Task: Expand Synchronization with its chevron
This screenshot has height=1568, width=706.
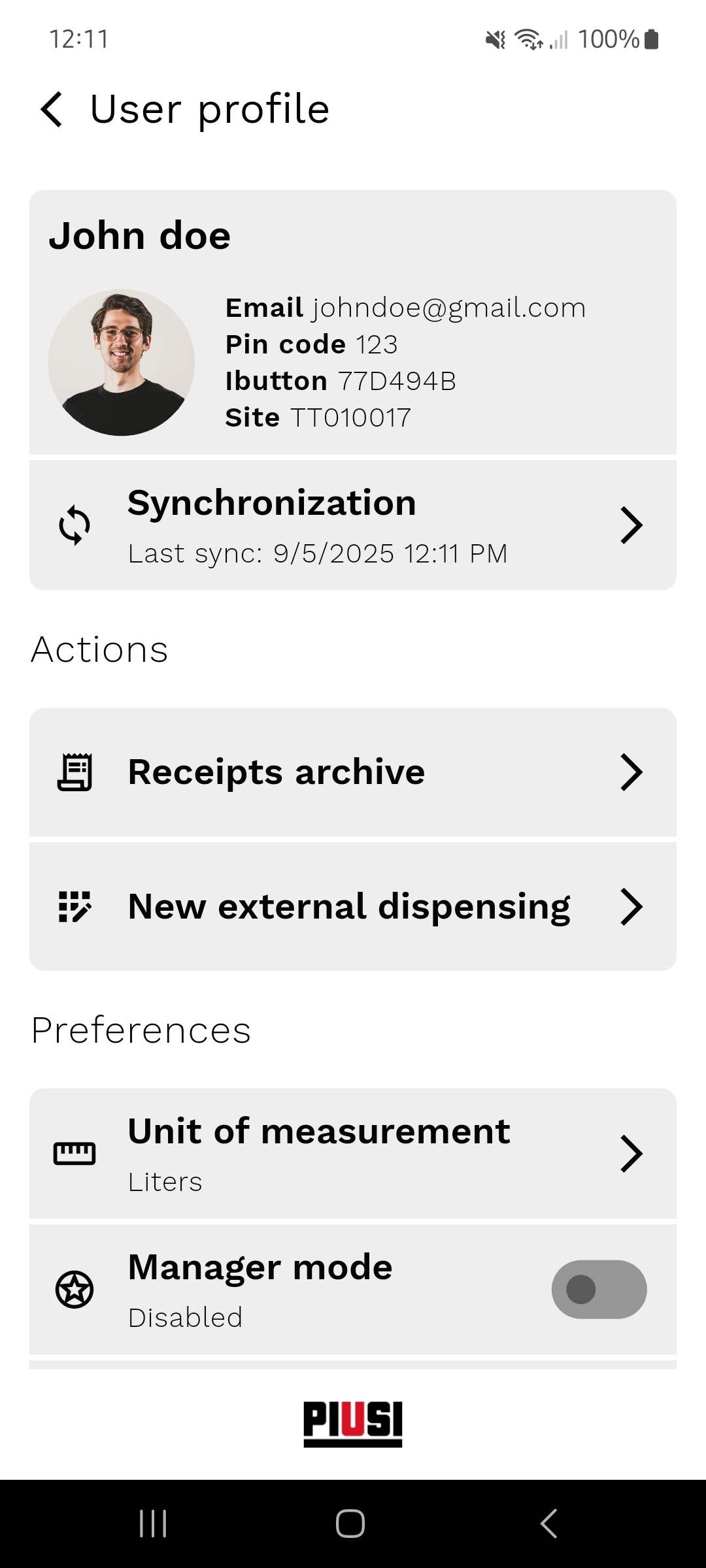Action: [631, 525]
